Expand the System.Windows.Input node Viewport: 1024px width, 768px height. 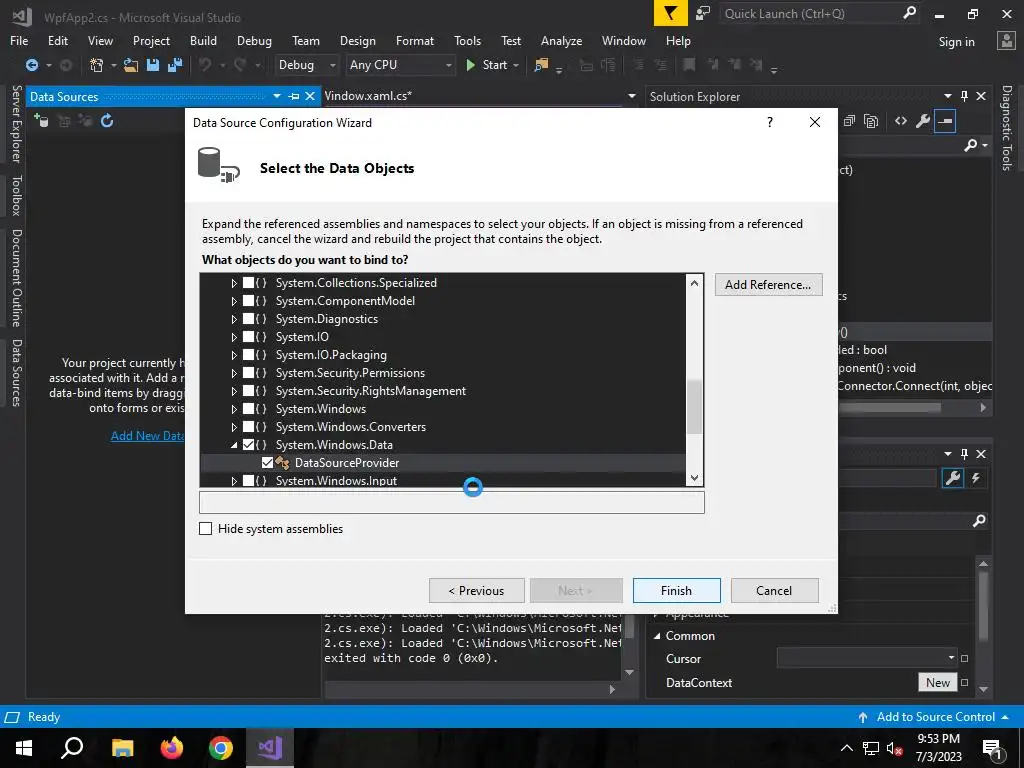tap(234, 481)
